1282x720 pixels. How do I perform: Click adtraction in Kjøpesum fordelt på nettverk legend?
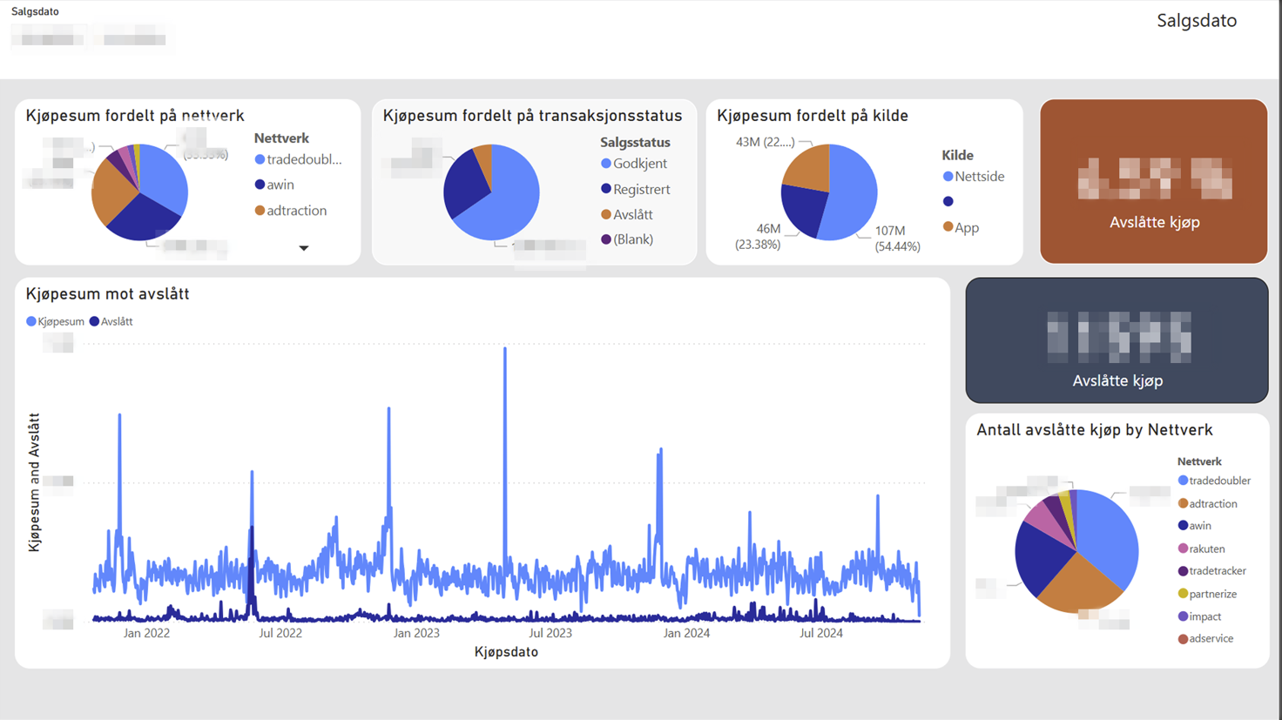[x=296, y=211]
